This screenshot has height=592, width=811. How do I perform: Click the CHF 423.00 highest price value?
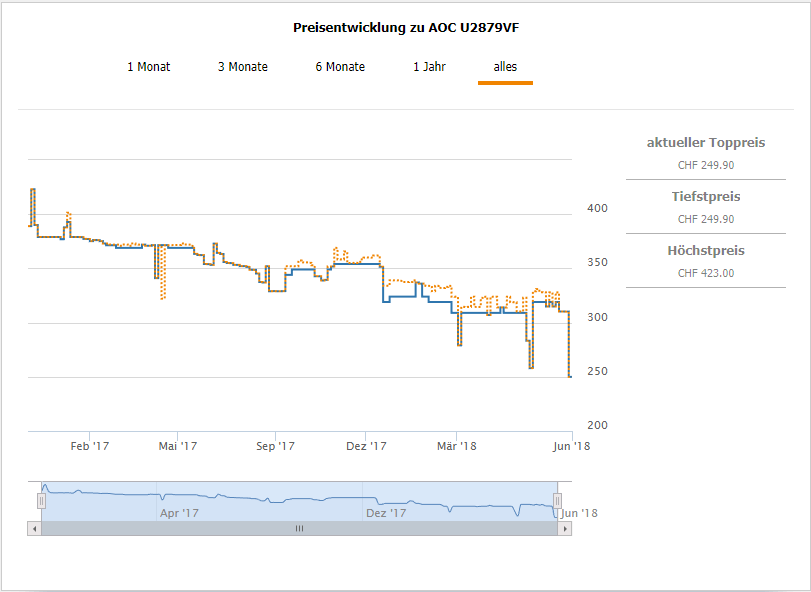(706, 273)
